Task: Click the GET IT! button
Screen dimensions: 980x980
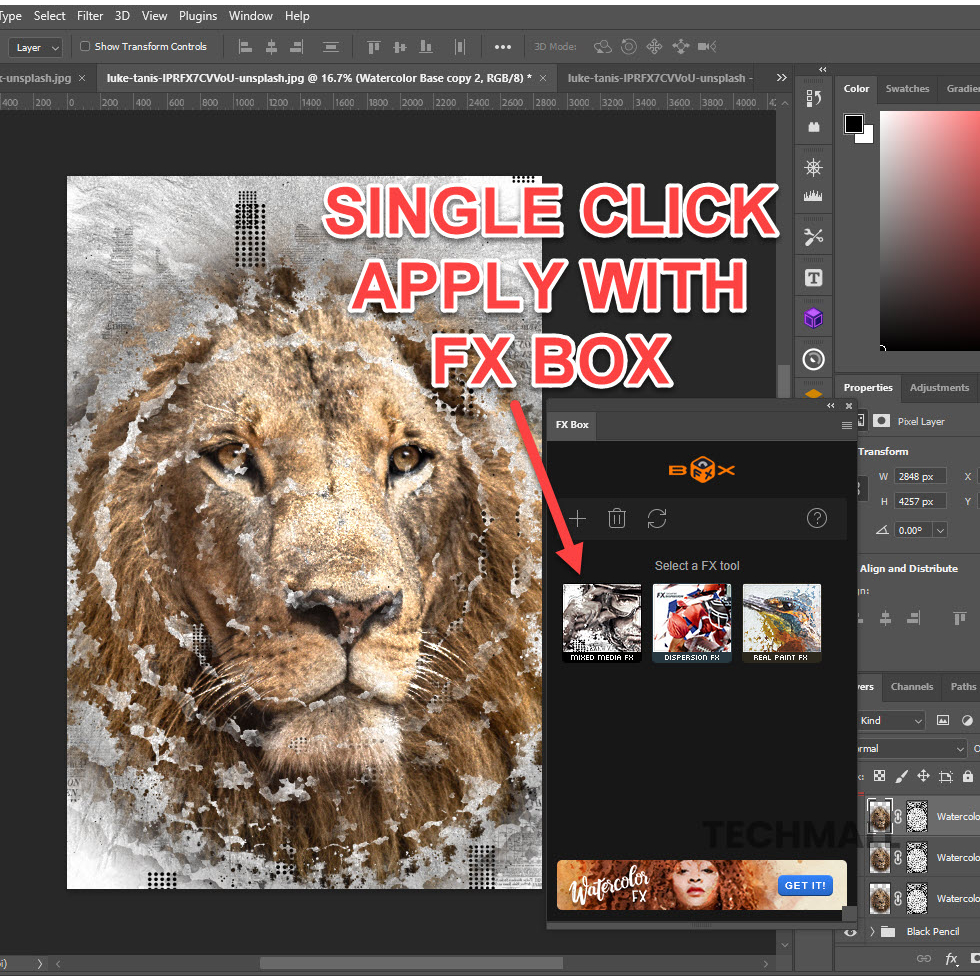Action: [805, 886]
